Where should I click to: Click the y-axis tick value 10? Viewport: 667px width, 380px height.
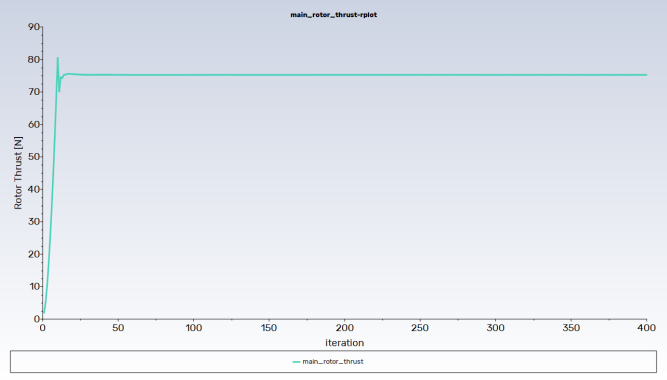pyautogui.click(x=34, y=286)
